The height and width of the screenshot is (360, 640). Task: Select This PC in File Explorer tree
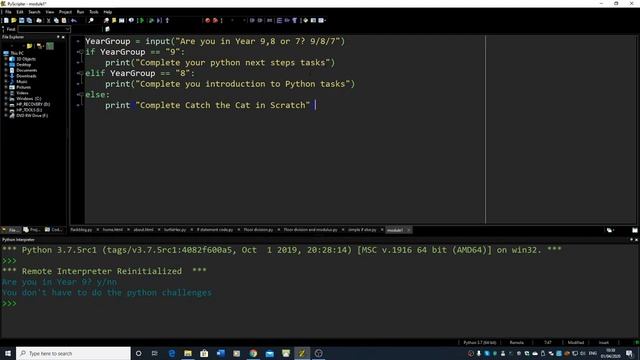click(x=17, y=53)
